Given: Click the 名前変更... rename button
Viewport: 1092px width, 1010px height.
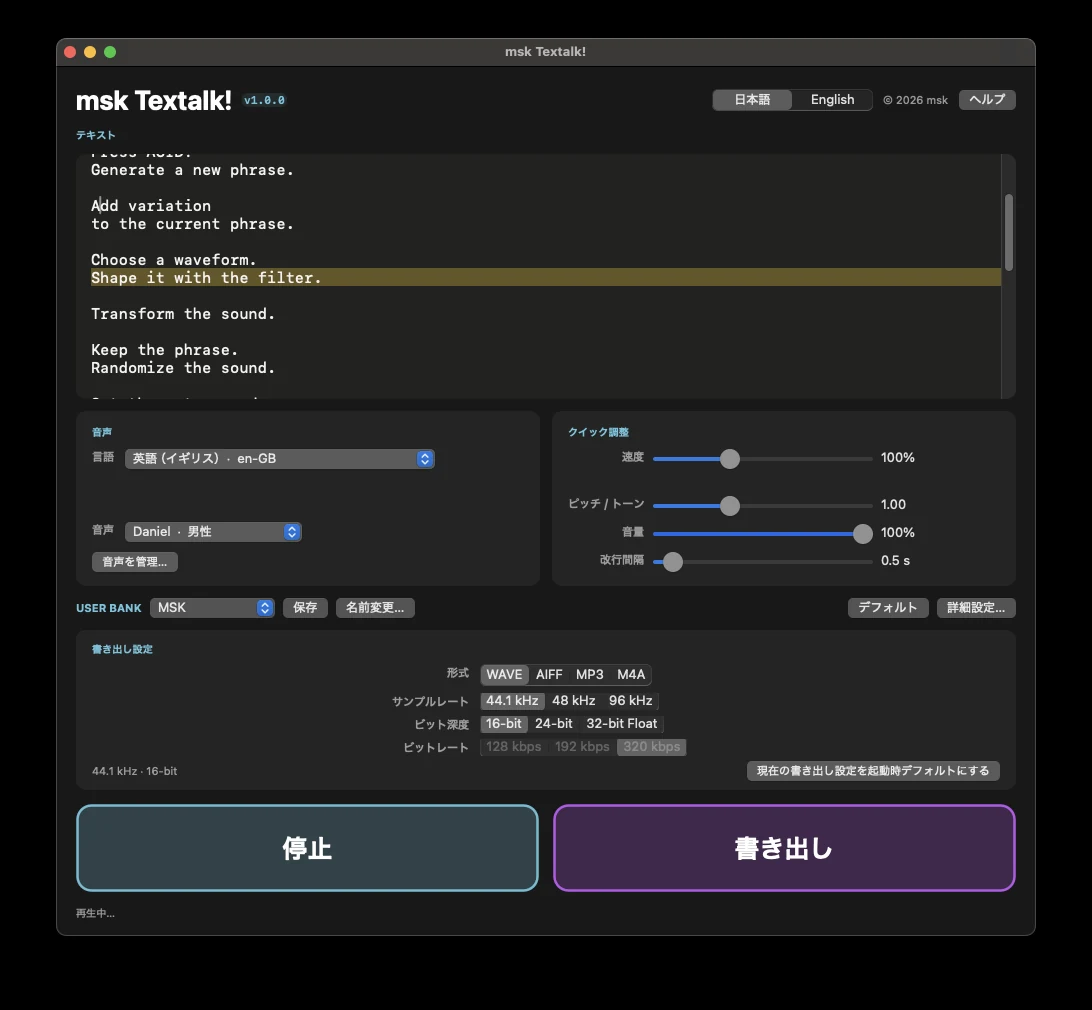Looking at the screenshot, I should 375,607.
